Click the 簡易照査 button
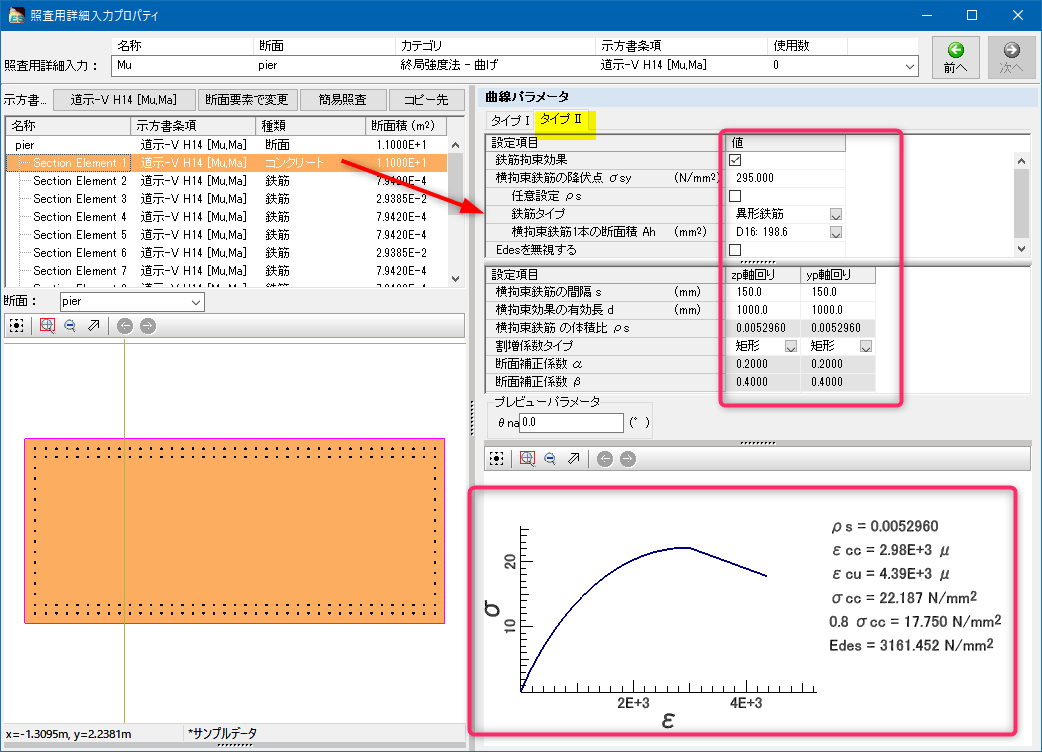This screenshot has height=752, width=1042. tap(342, 99)
